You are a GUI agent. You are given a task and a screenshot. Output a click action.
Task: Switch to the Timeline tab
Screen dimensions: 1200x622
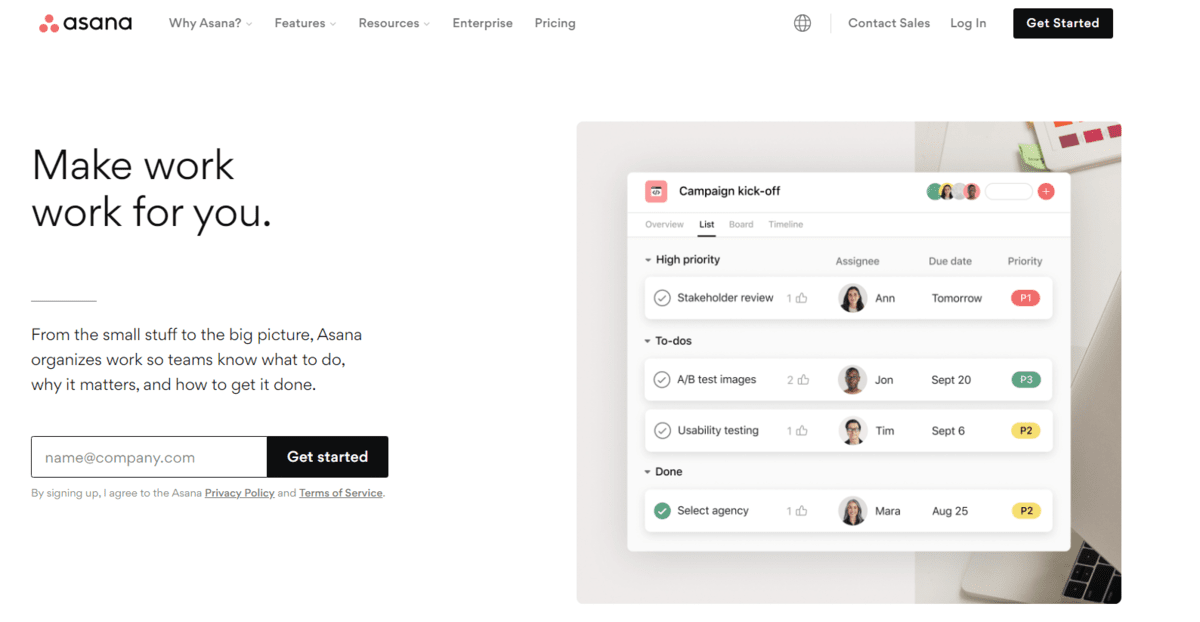pyautogui.click(x=786, y=224)
